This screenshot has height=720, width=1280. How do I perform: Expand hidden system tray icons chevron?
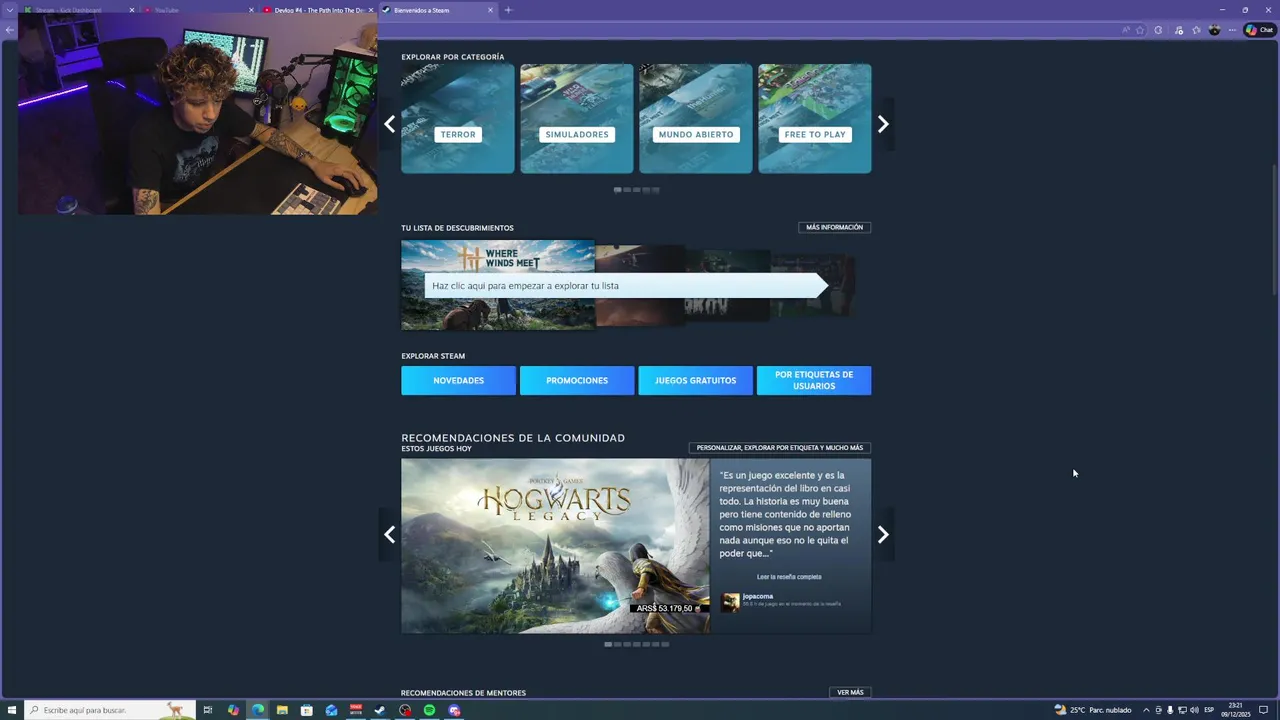coord(1146,710)
